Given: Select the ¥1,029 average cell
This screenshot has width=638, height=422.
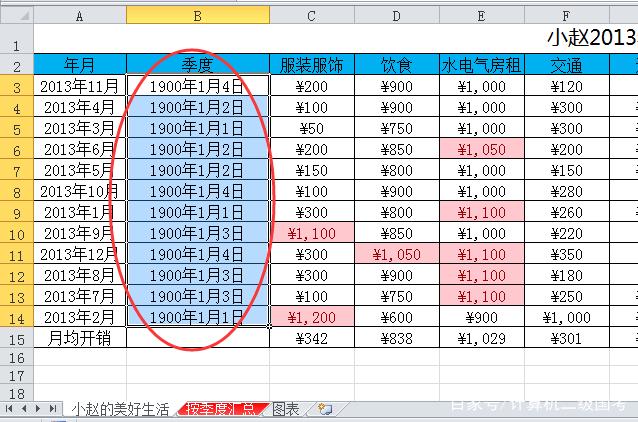Looking at the screenshot, I should [482, 337].
